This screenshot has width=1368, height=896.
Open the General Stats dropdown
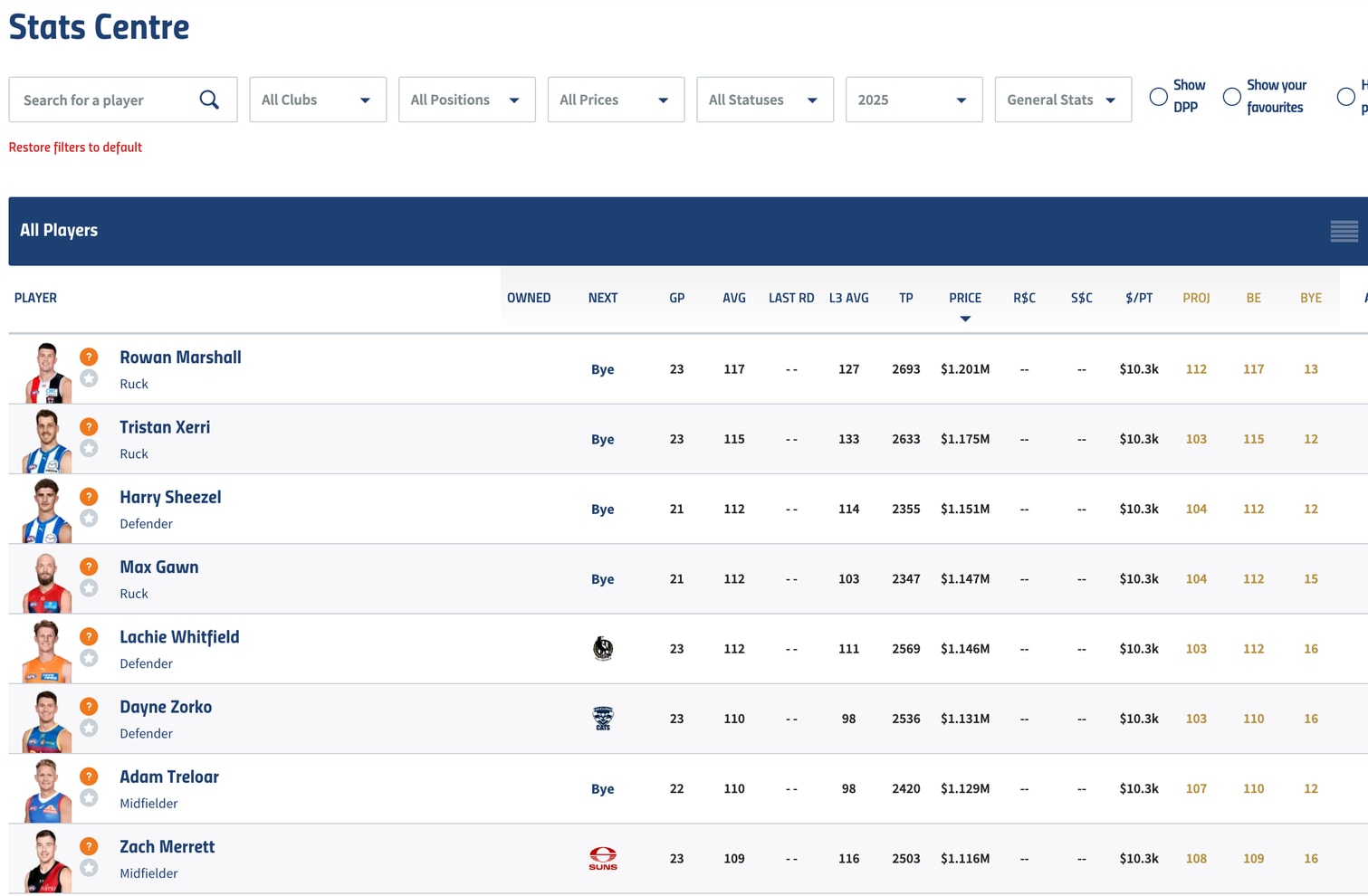pyautogui.click(x=1062, y=100)
